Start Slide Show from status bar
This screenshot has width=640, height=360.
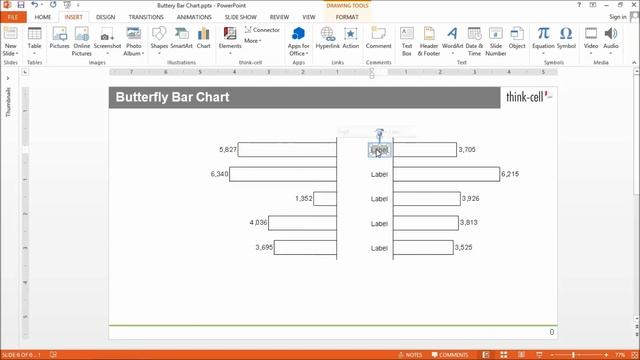coord(539,355)
